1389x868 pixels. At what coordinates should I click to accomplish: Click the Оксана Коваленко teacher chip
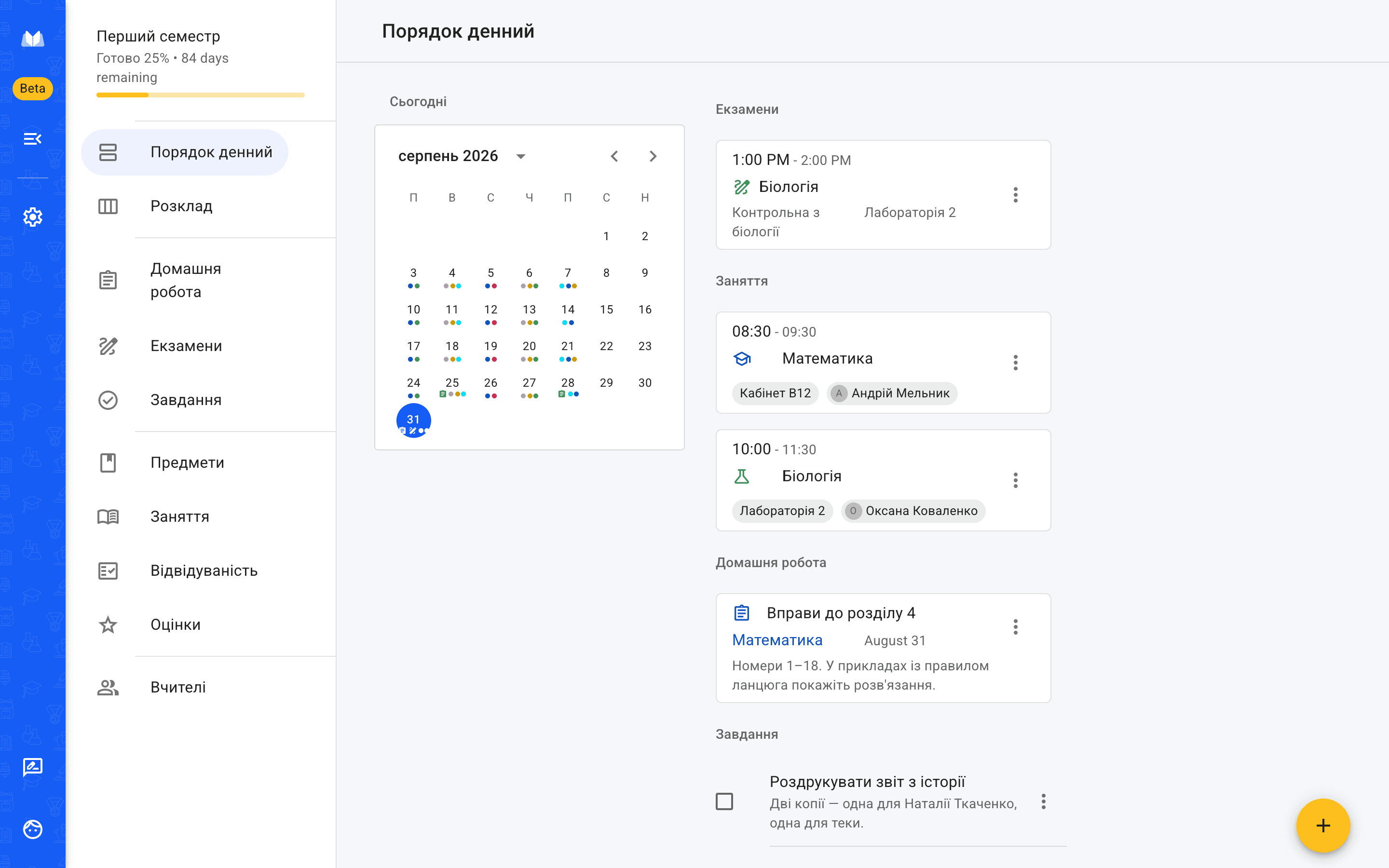913,511
